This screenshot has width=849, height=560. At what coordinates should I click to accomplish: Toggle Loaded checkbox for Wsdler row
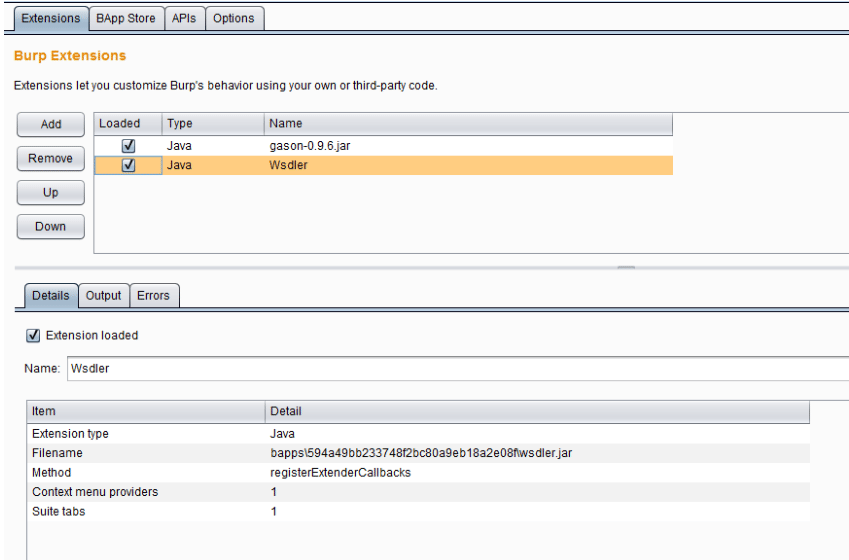(x=128, y=165)
